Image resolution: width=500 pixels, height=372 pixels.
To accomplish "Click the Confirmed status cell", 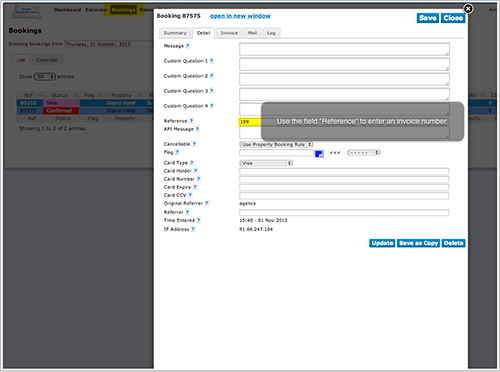I will [61, 111].
